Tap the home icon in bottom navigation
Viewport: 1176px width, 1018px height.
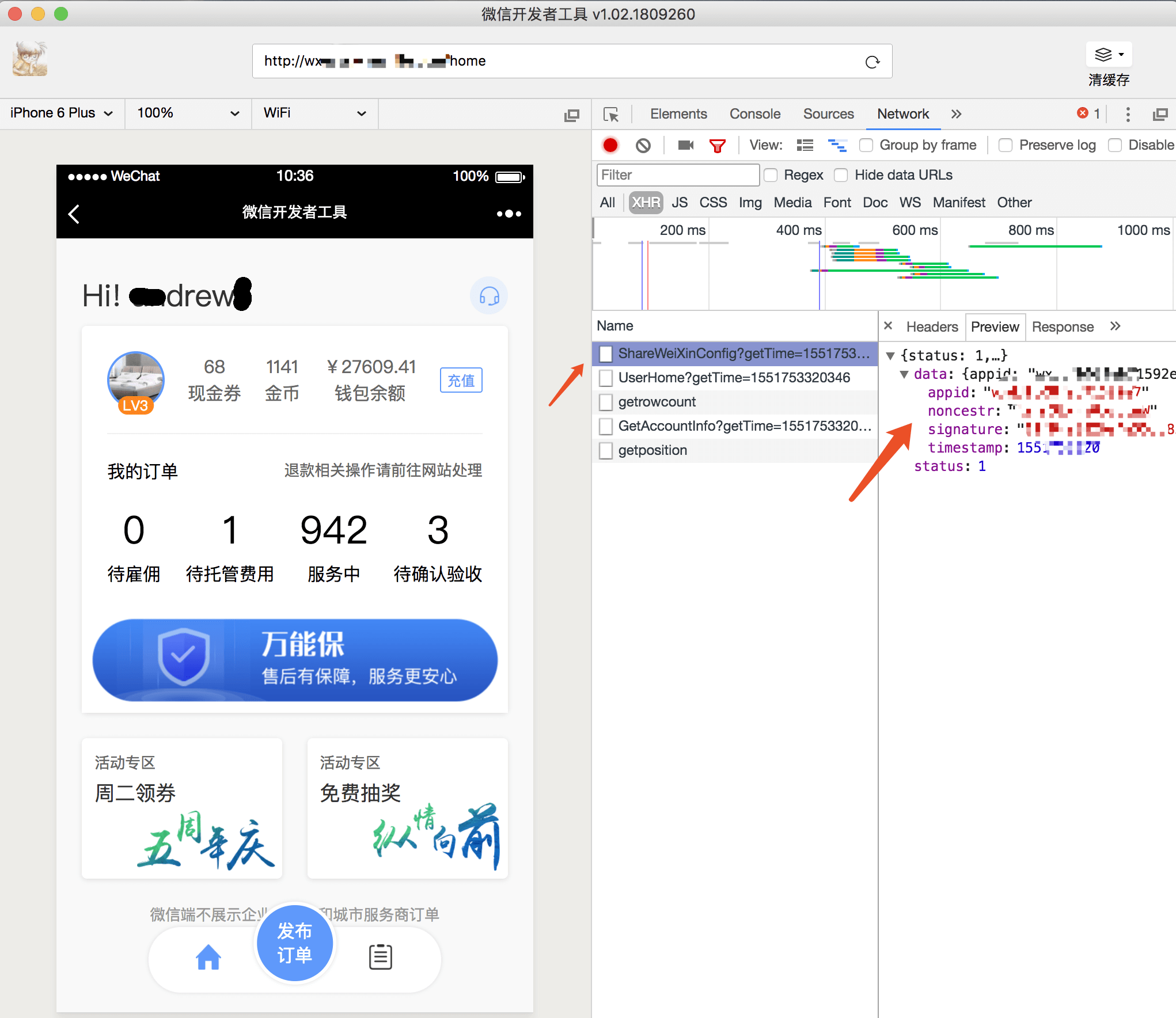pyautogui.click(x=208, y=957)
